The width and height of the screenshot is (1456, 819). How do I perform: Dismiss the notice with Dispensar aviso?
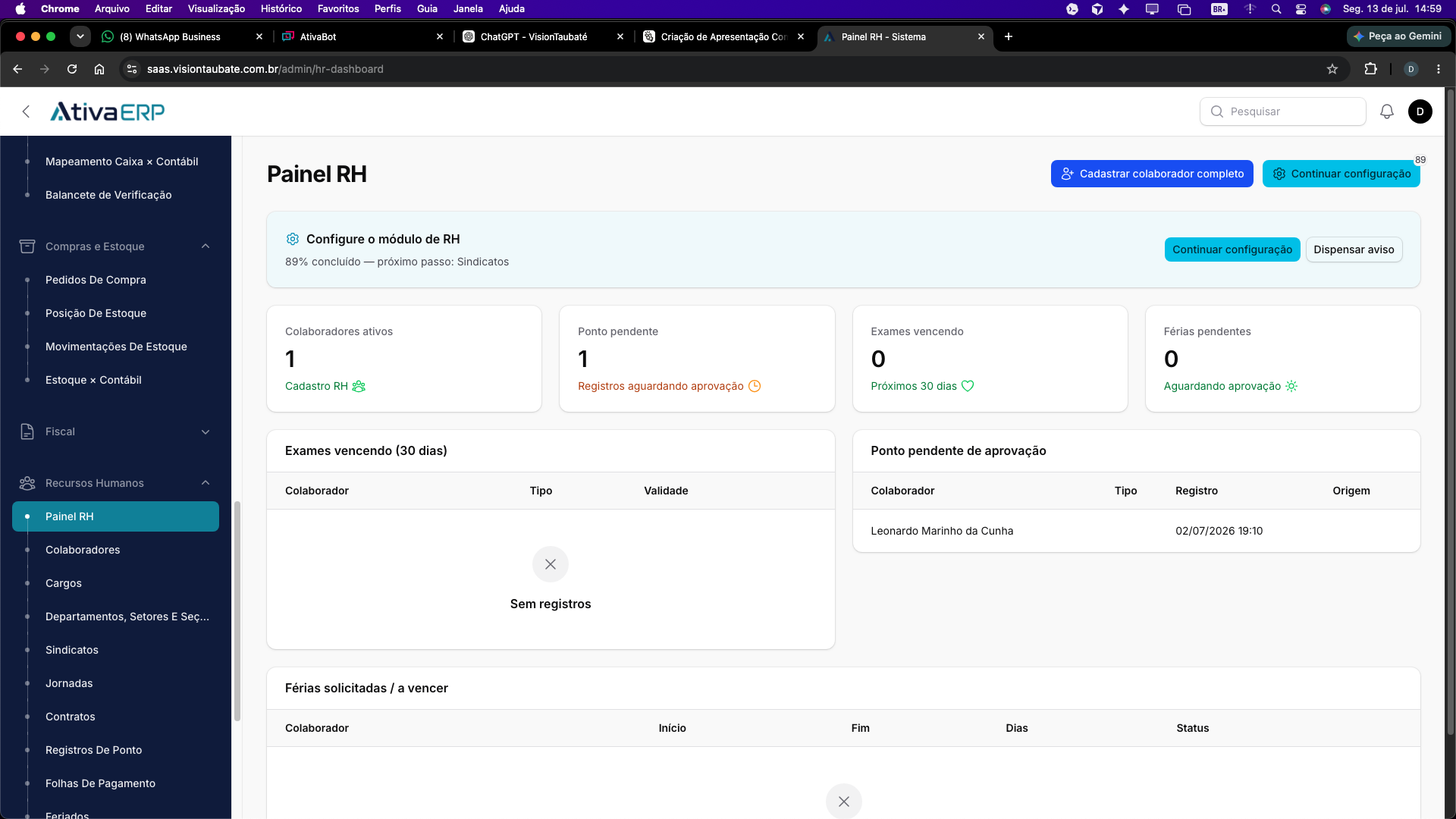coord(1354,249)
